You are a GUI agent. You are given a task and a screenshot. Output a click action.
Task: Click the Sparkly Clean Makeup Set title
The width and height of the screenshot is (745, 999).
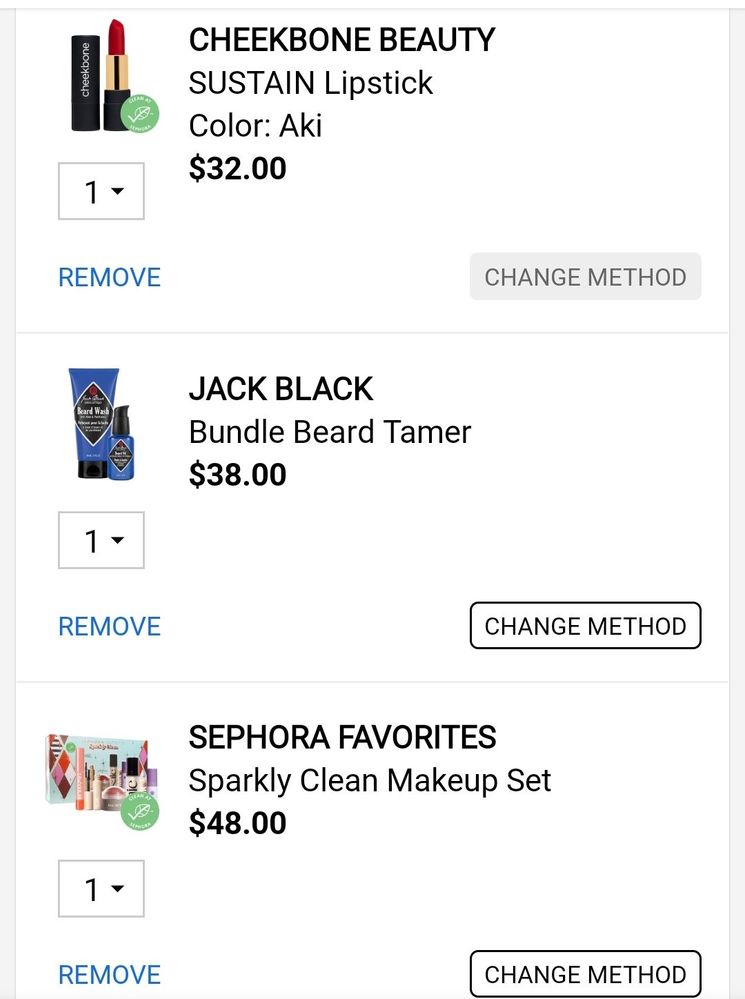click(x=370, y=781)
